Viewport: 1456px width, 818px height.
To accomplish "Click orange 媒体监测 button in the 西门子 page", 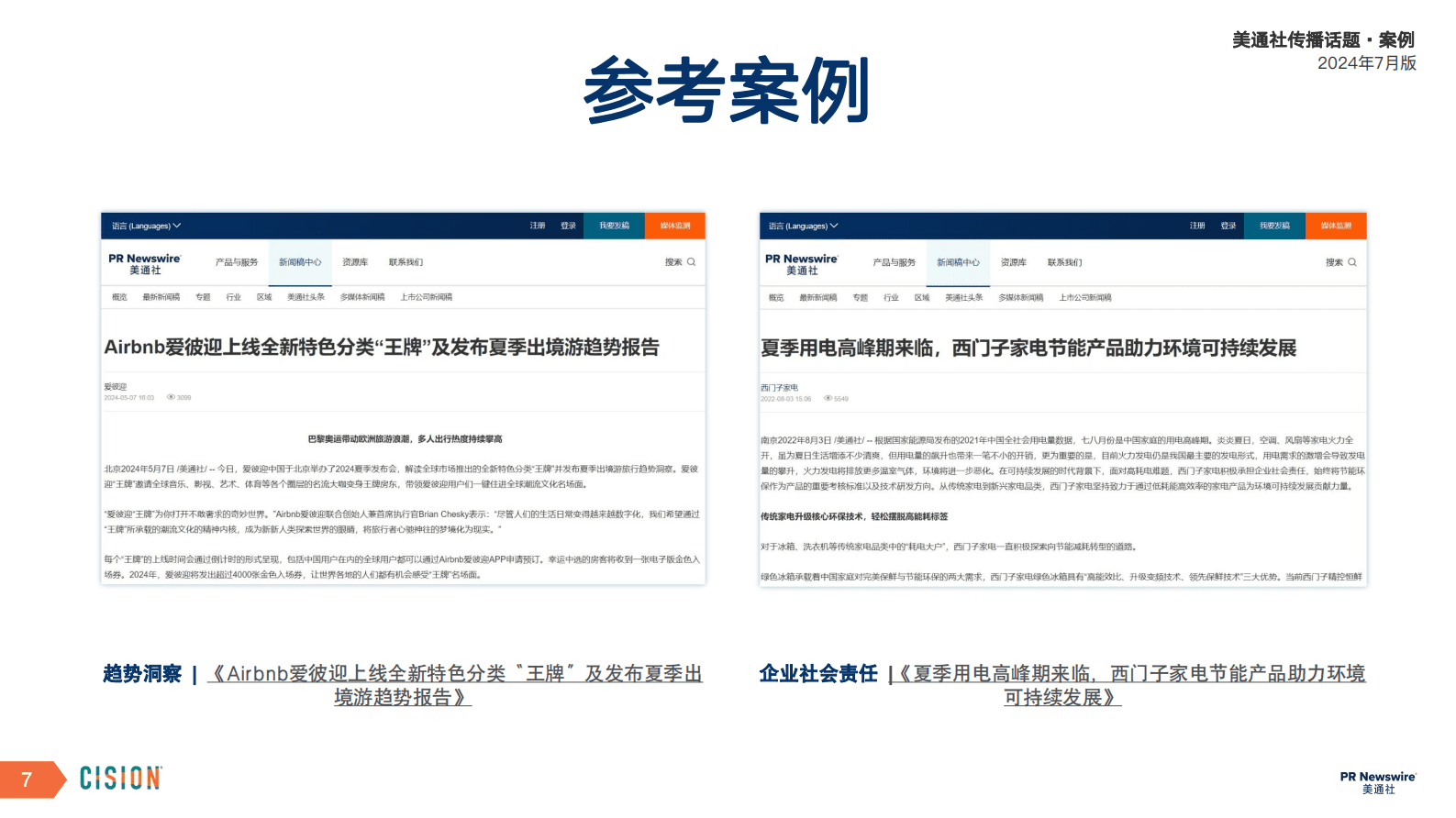I will click(x=1336, y=226).
